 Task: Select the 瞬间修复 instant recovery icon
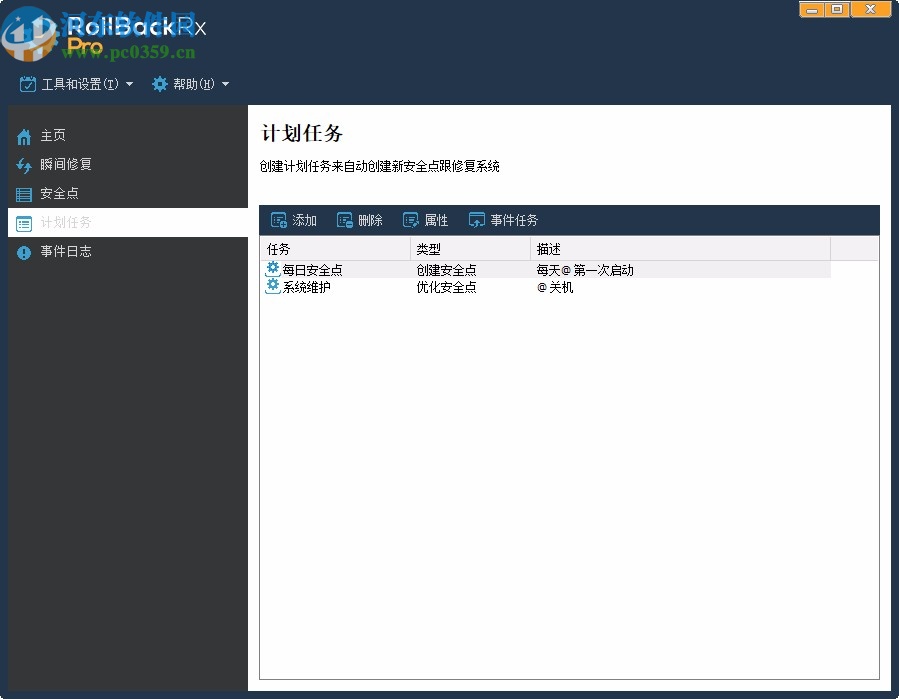click(24, 164)
